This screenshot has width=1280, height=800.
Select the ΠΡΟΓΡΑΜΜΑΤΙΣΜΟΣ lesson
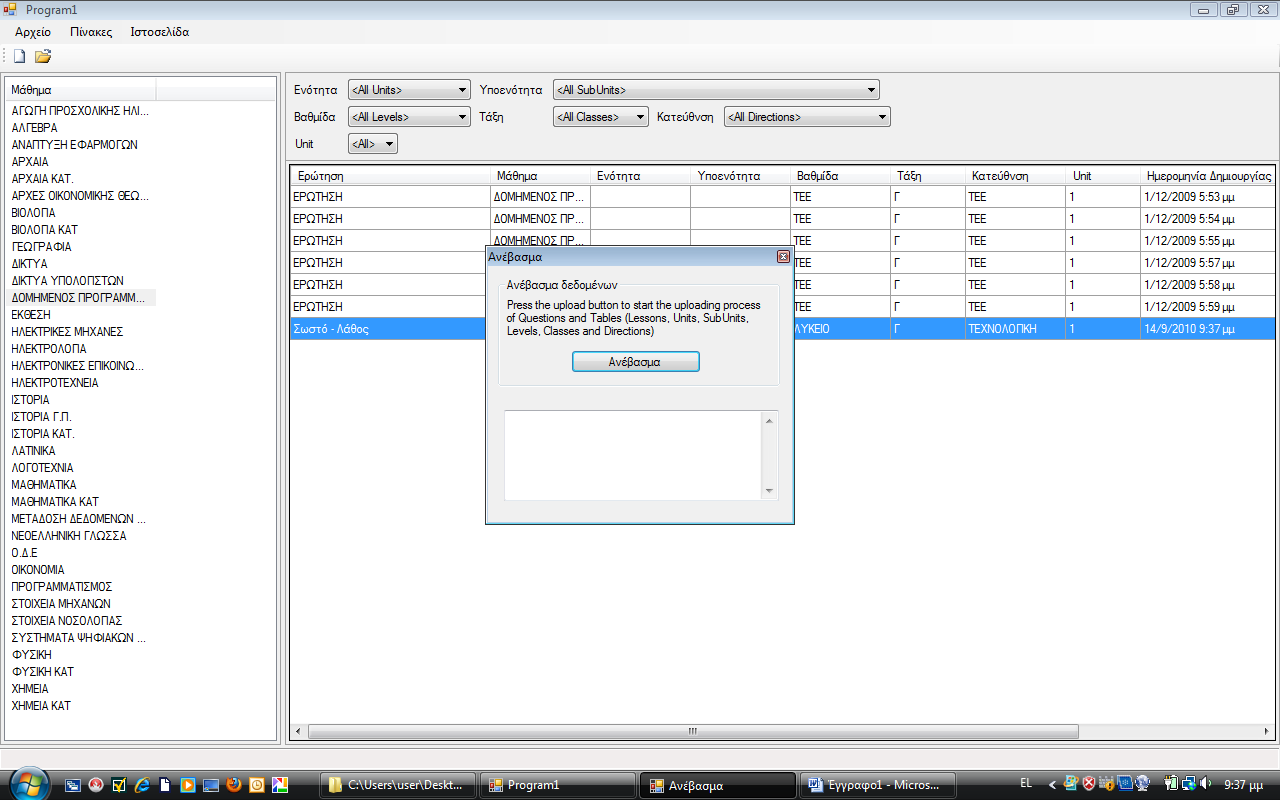(x=62, y=587)
